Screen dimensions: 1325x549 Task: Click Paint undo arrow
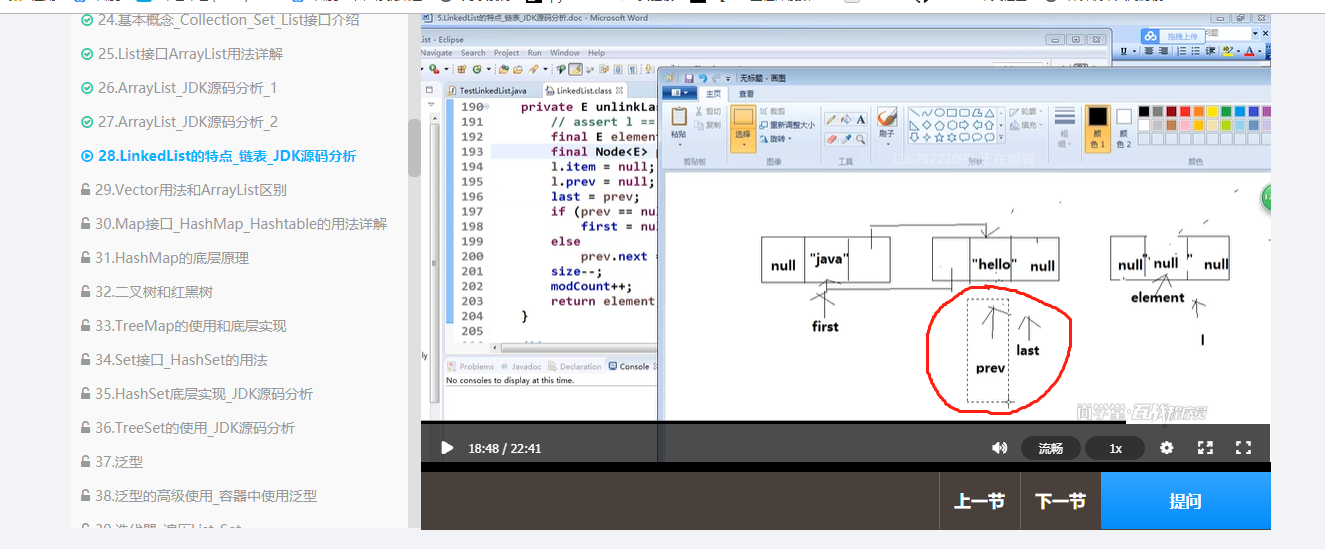point(704,77)
